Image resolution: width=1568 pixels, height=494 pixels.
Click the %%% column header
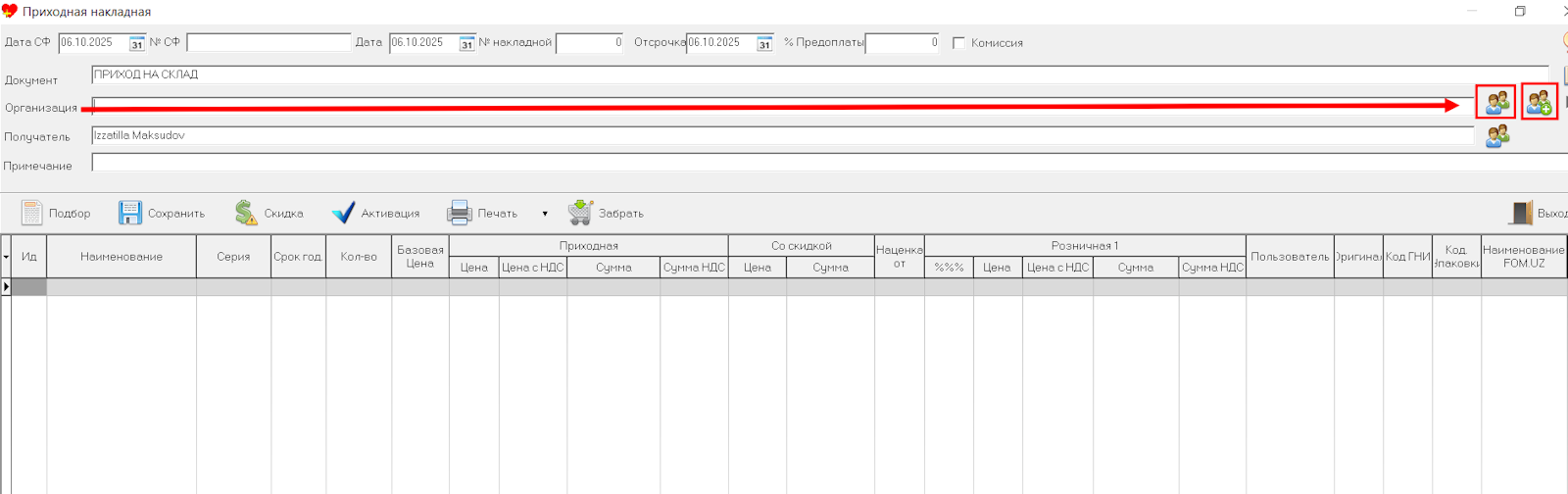pyautogui.click(x=950, y=268)
